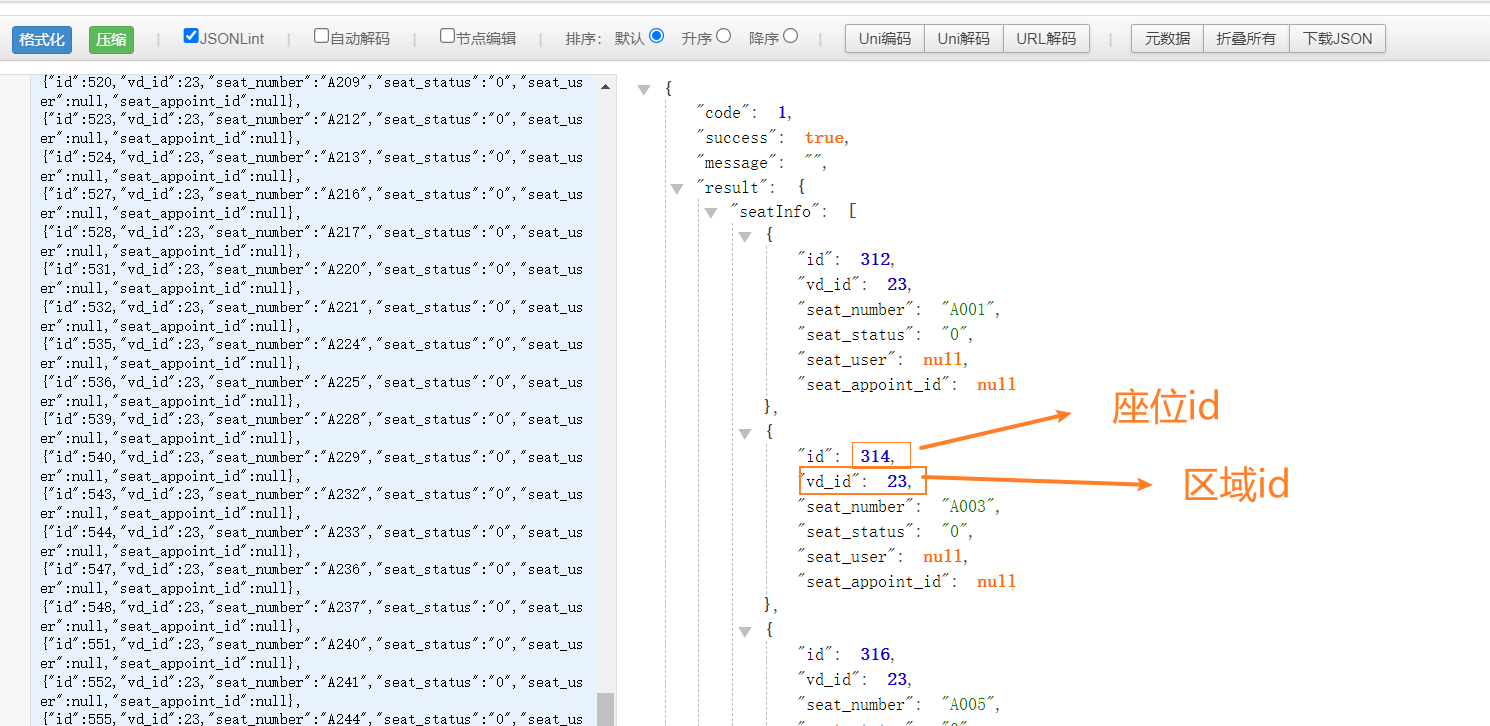Screen dimensions: 1490x726
Task: Click 折叠所有 to collapse all nodes
Action: pos(1246,39)
